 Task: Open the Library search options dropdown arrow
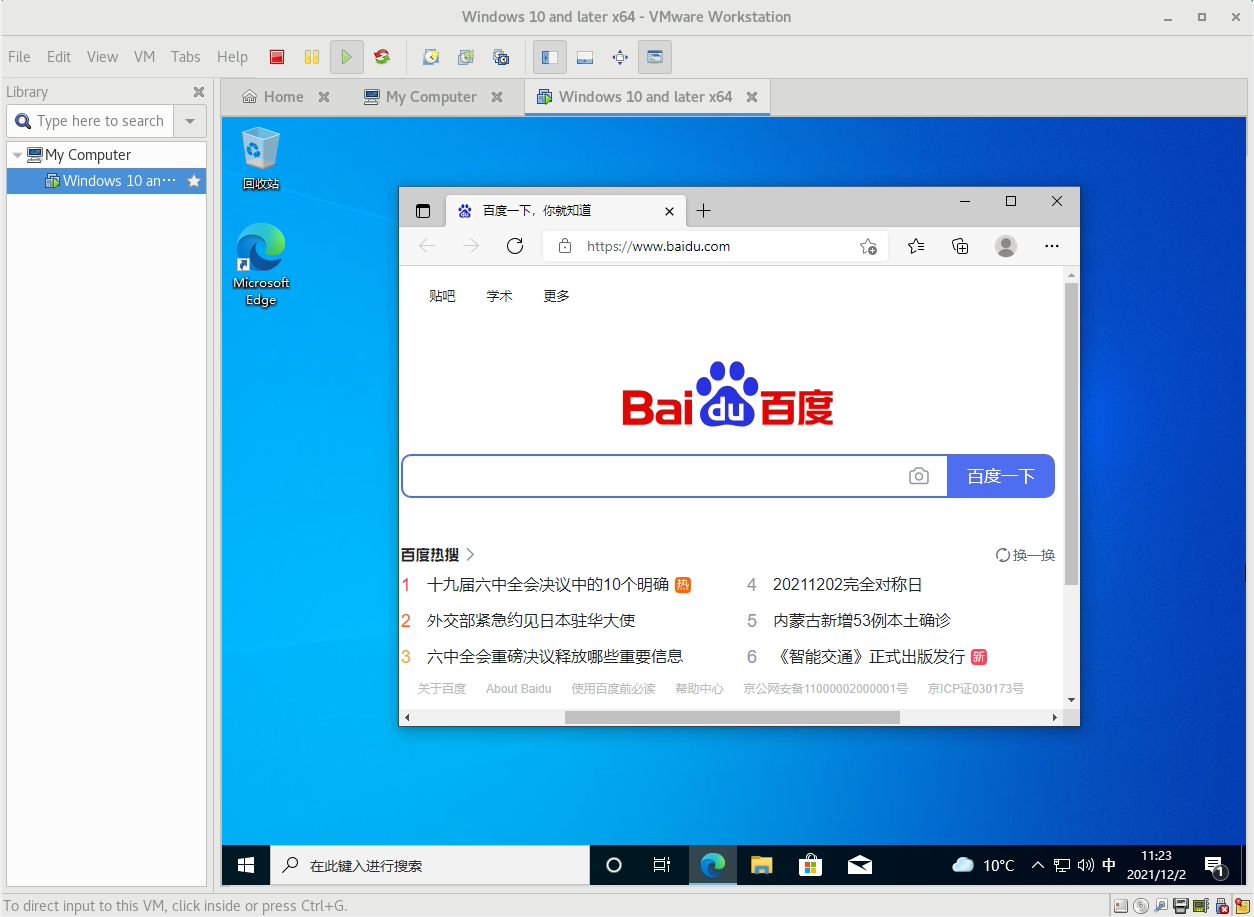(x=190, y=121)
